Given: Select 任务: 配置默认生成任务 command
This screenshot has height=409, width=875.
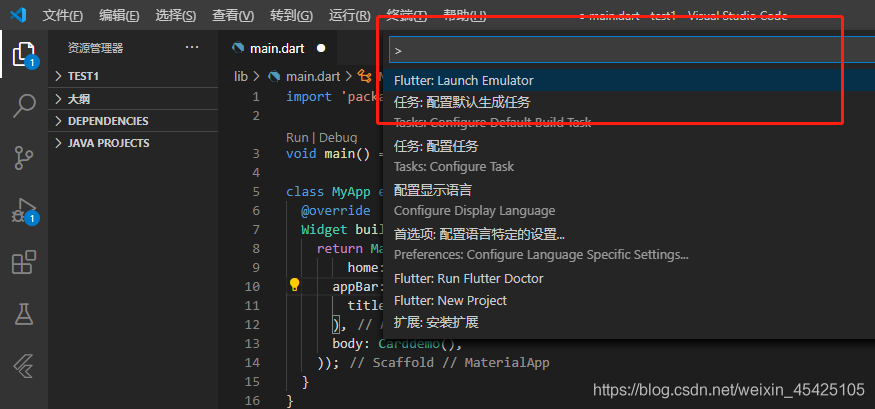Looking at the screenshot, I should 629,112.
